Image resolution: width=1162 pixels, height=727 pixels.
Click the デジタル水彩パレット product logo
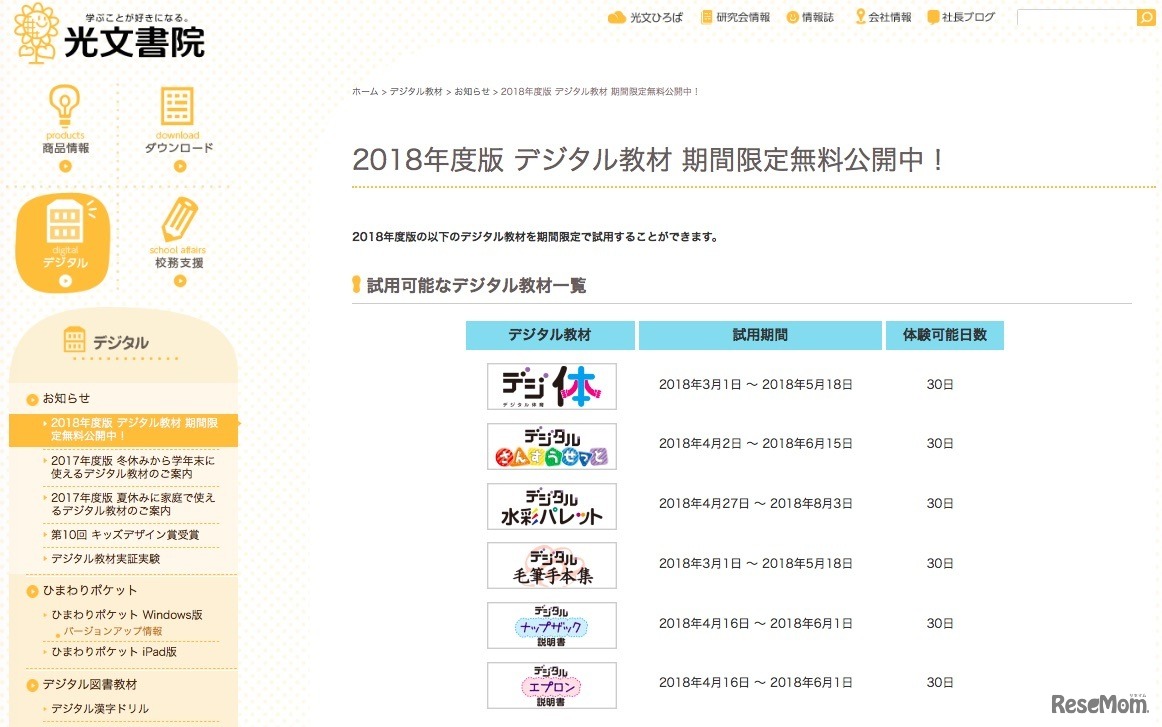[551, 506]
